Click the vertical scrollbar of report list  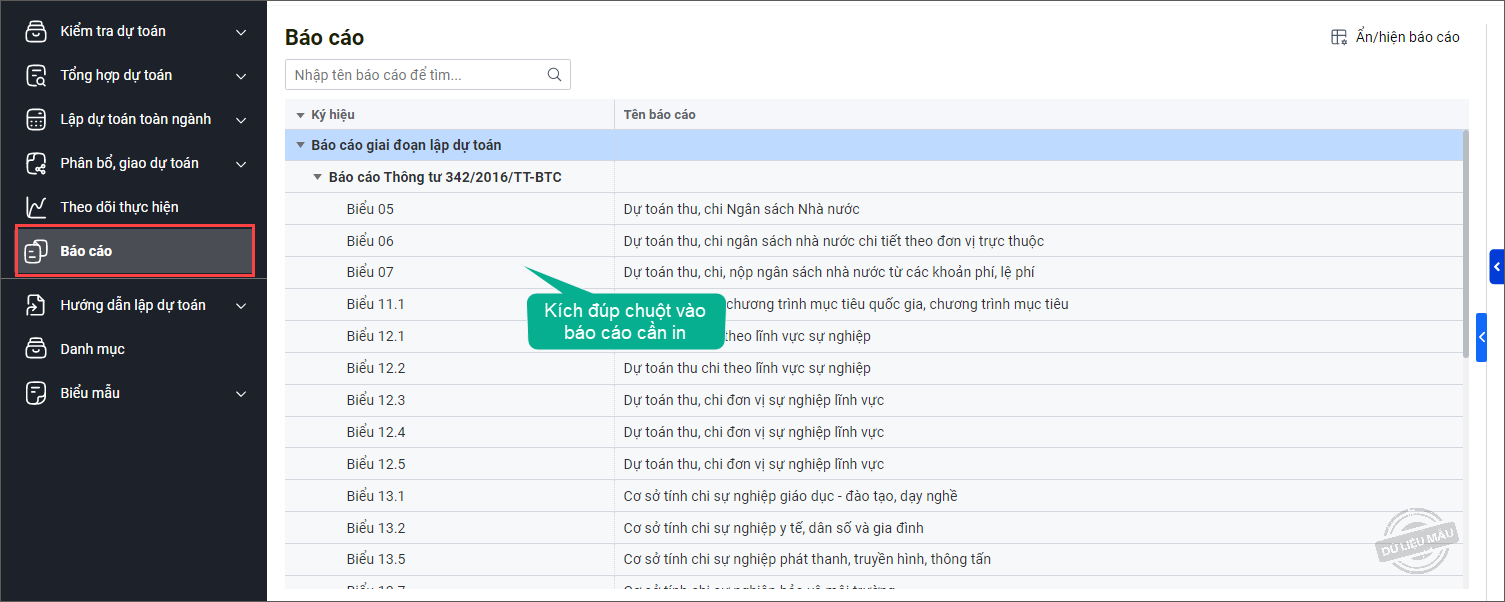(1465, 244)
